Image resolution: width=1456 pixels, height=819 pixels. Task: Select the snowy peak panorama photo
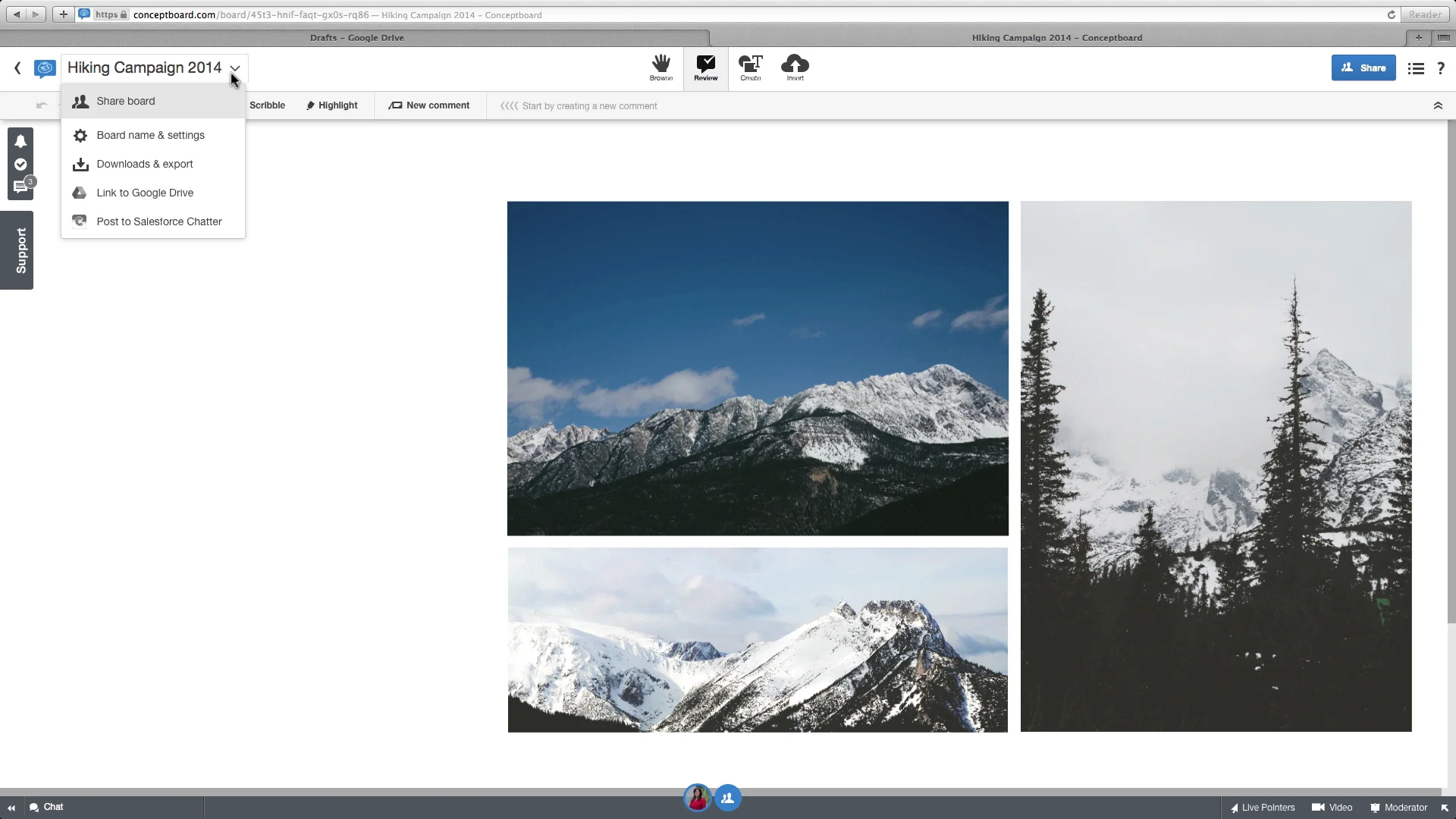(x=758, y=640)
